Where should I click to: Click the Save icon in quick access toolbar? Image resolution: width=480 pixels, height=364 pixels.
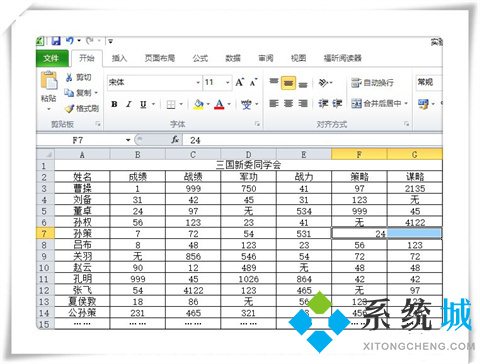[x=56, y=41]
